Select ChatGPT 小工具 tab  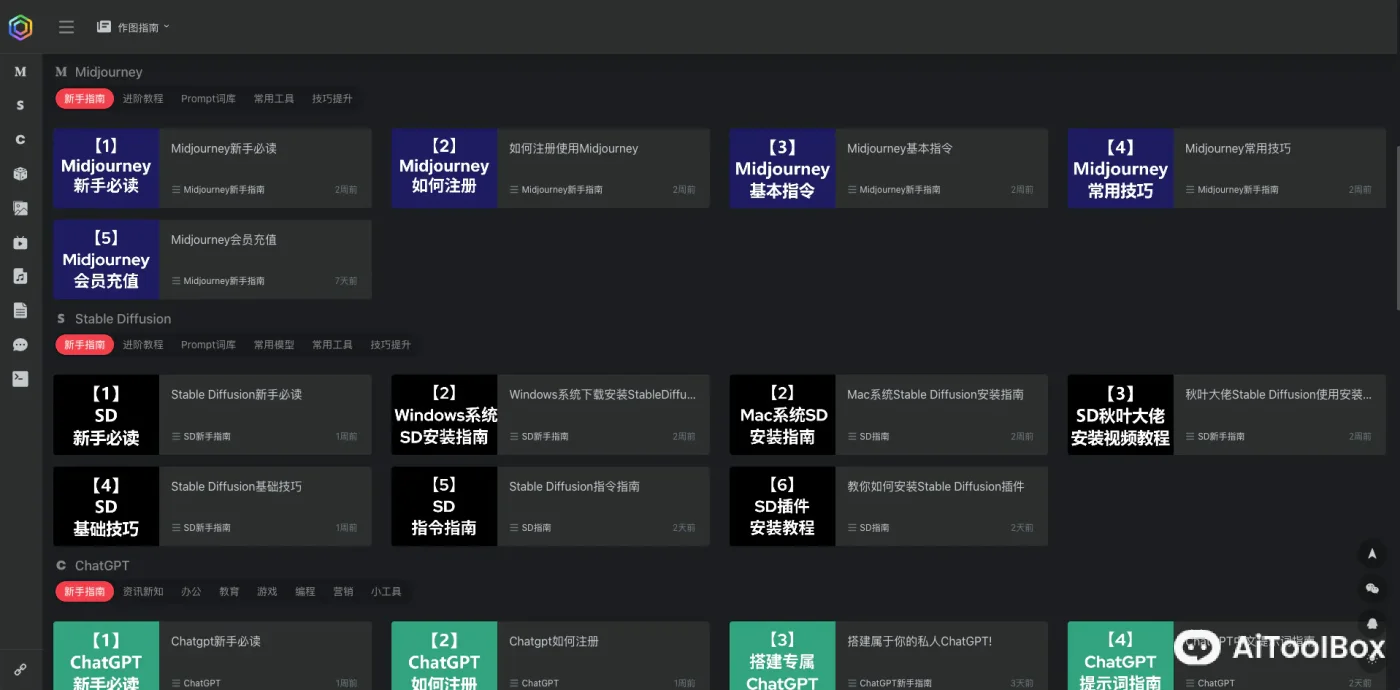[386, 592]
